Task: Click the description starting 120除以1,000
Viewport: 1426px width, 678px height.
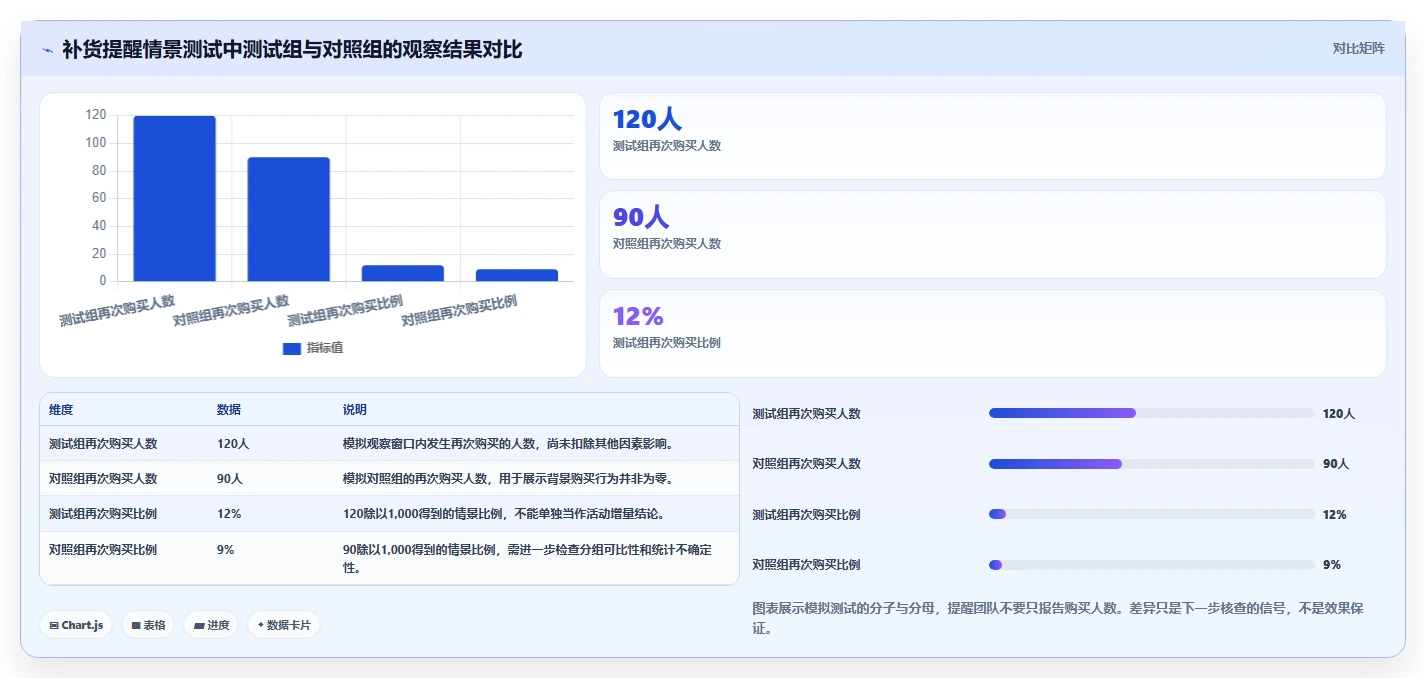Action: click(504, 514)
